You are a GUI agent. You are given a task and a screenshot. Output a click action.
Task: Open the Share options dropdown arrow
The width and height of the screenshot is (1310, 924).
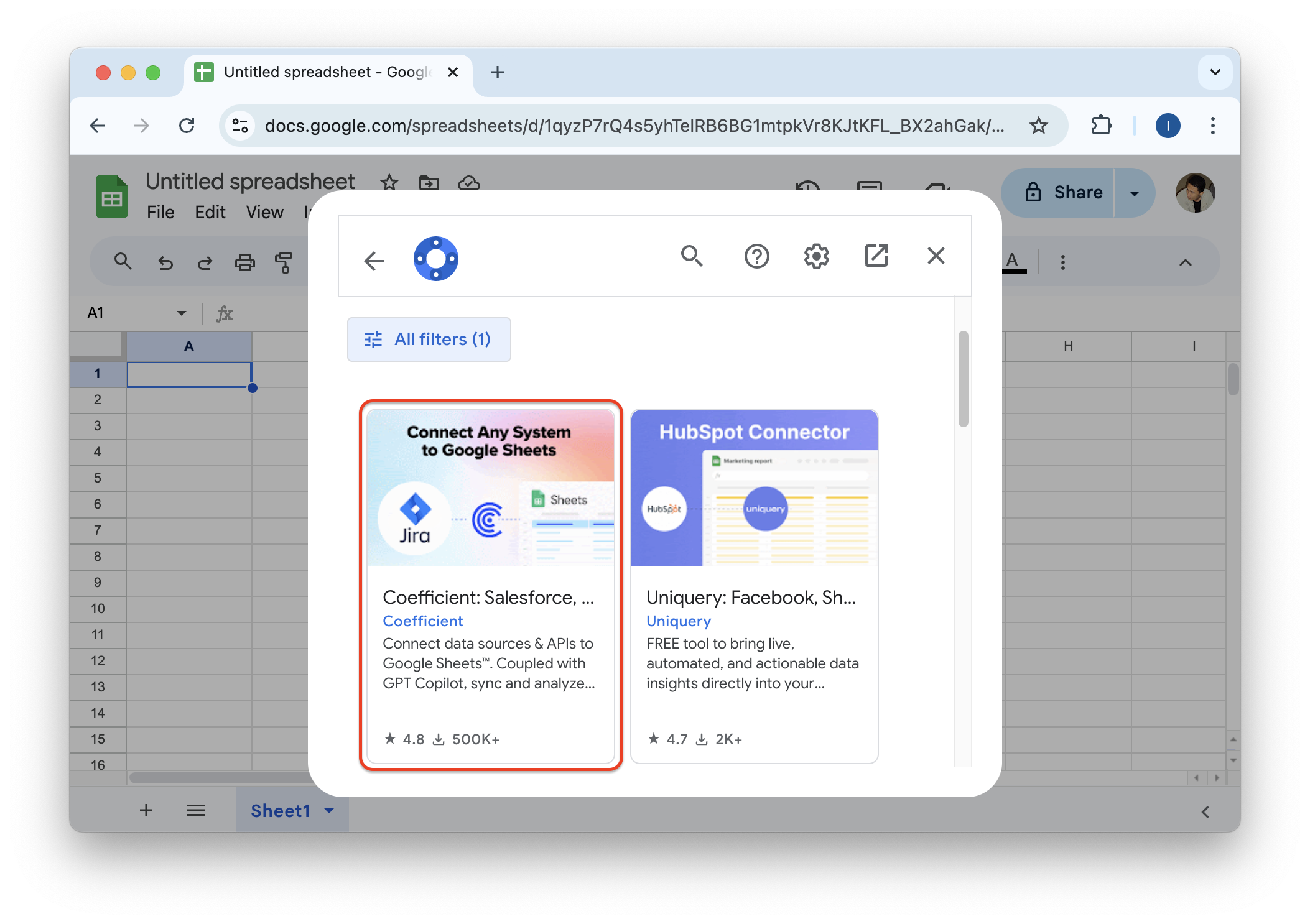click(x=1134, y=193)
